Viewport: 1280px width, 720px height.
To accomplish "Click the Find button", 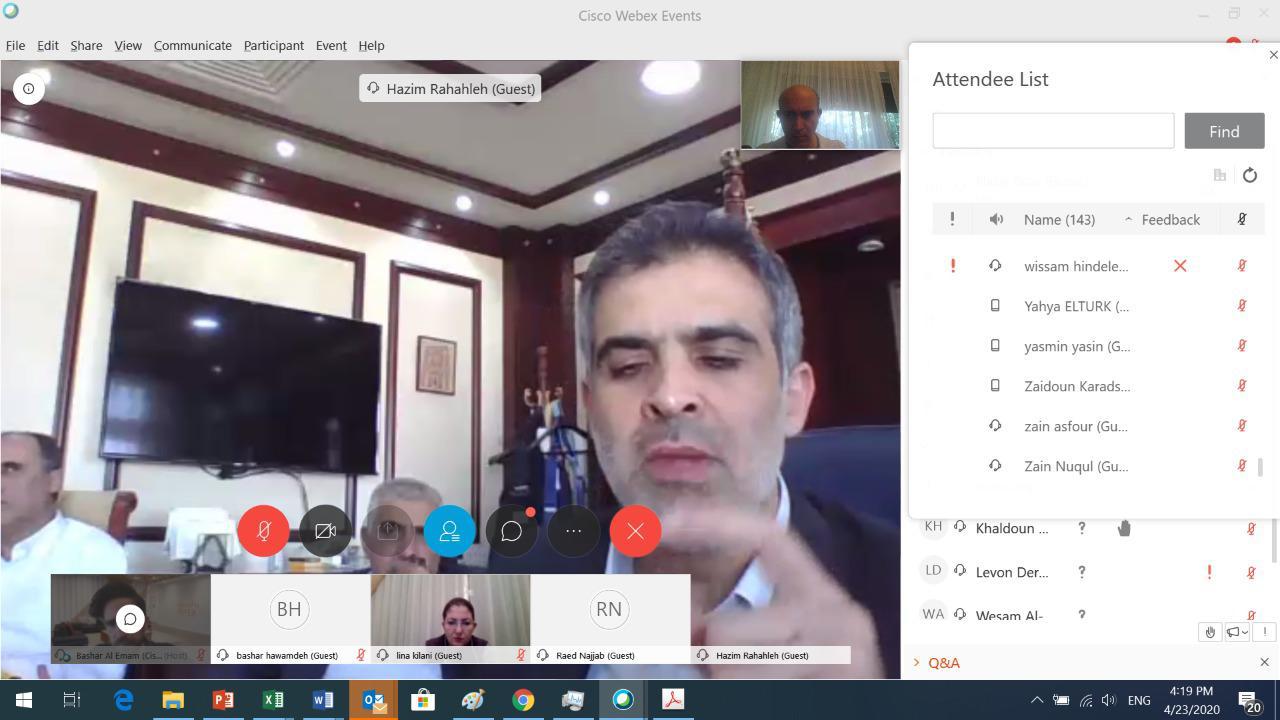I will (1223, 131).
